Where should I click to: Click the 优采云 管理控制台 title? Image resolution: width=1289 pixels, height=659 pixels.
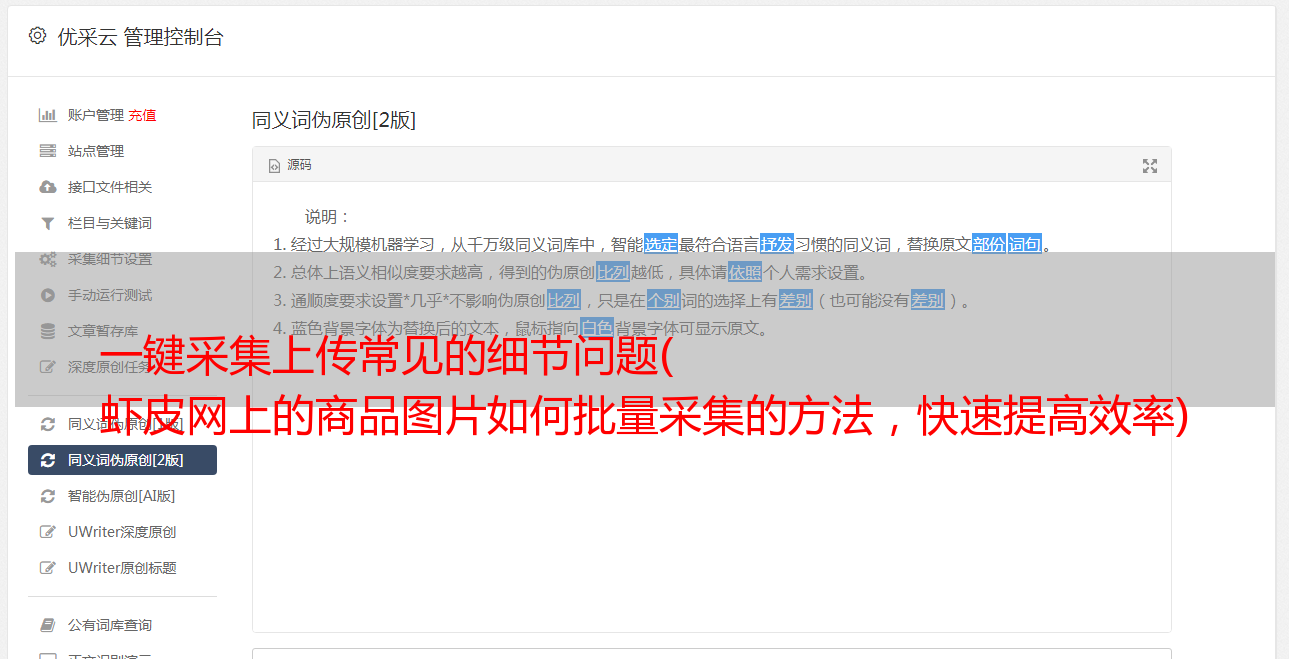(140, 37)
